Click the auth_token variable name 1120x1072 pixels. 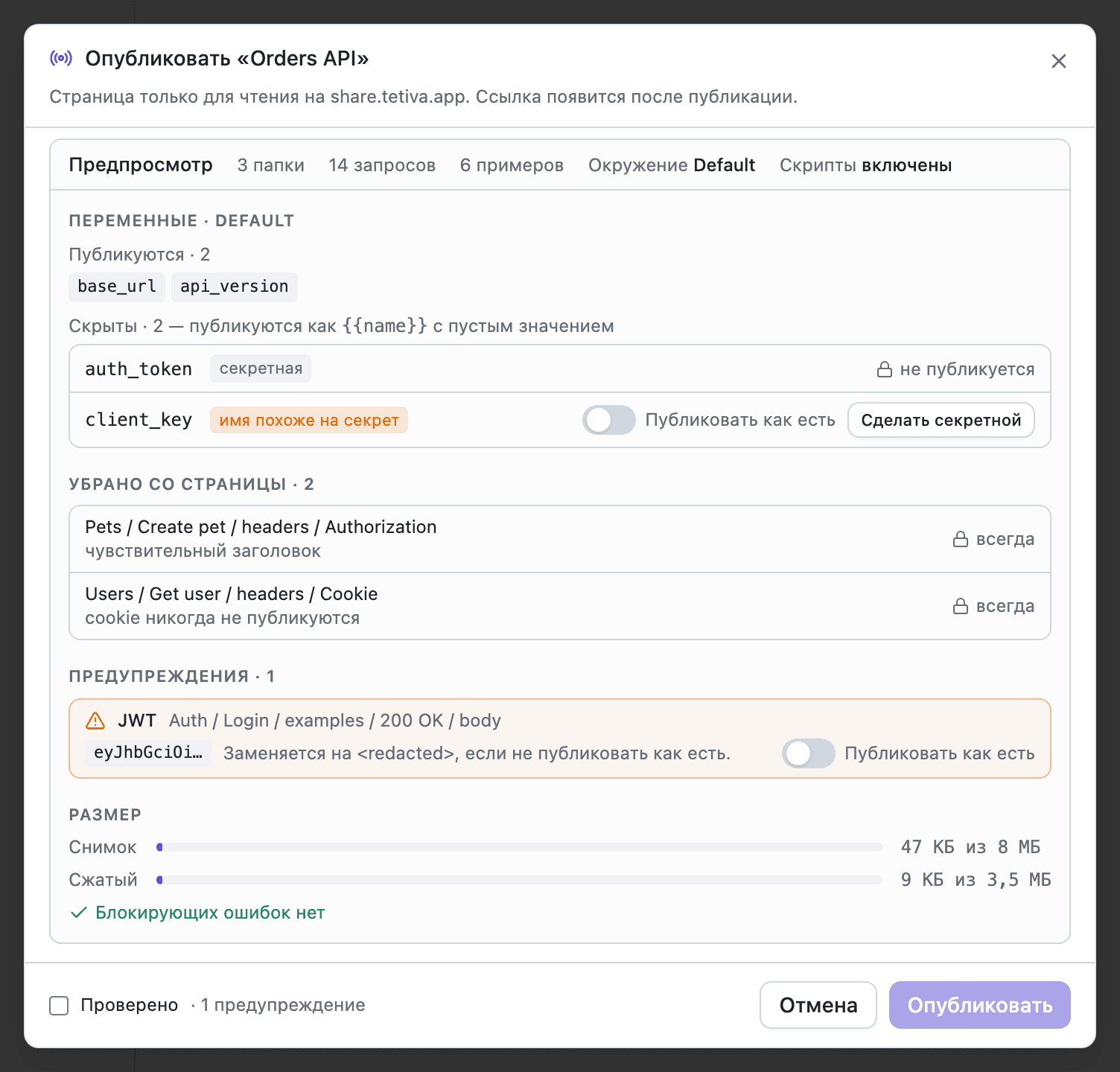(139, 369)
